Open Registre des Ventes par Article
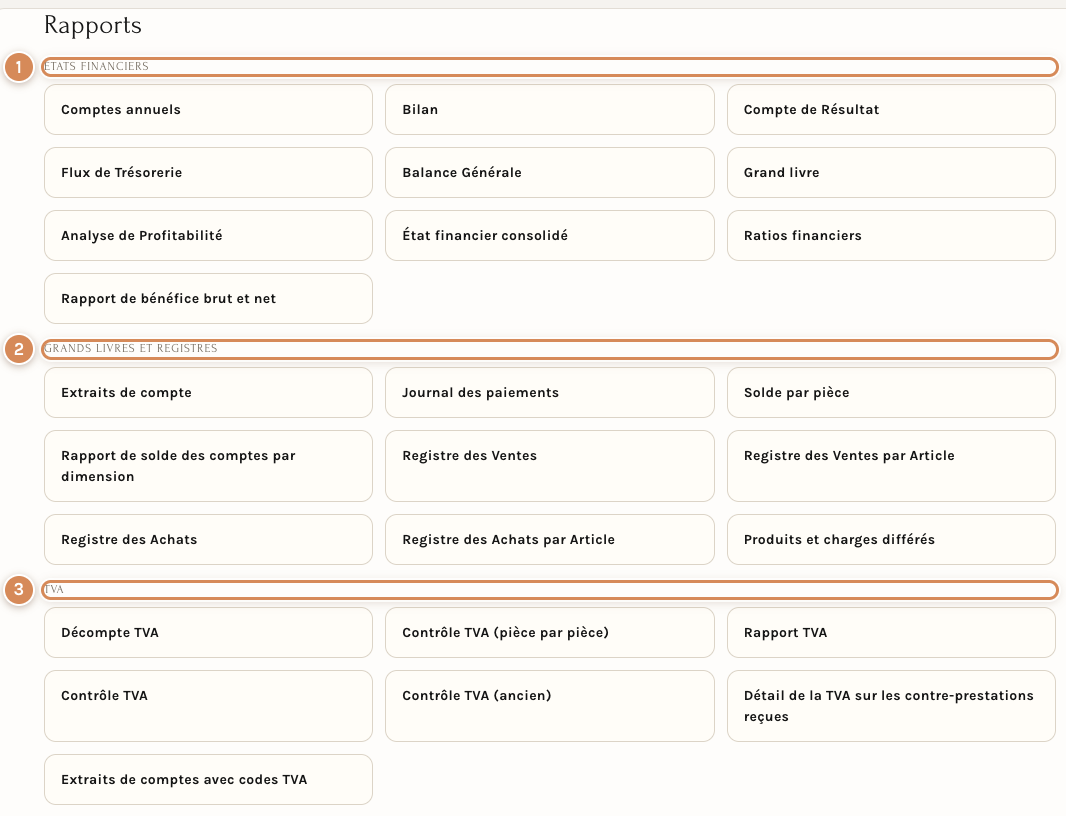 coord(891,466)
